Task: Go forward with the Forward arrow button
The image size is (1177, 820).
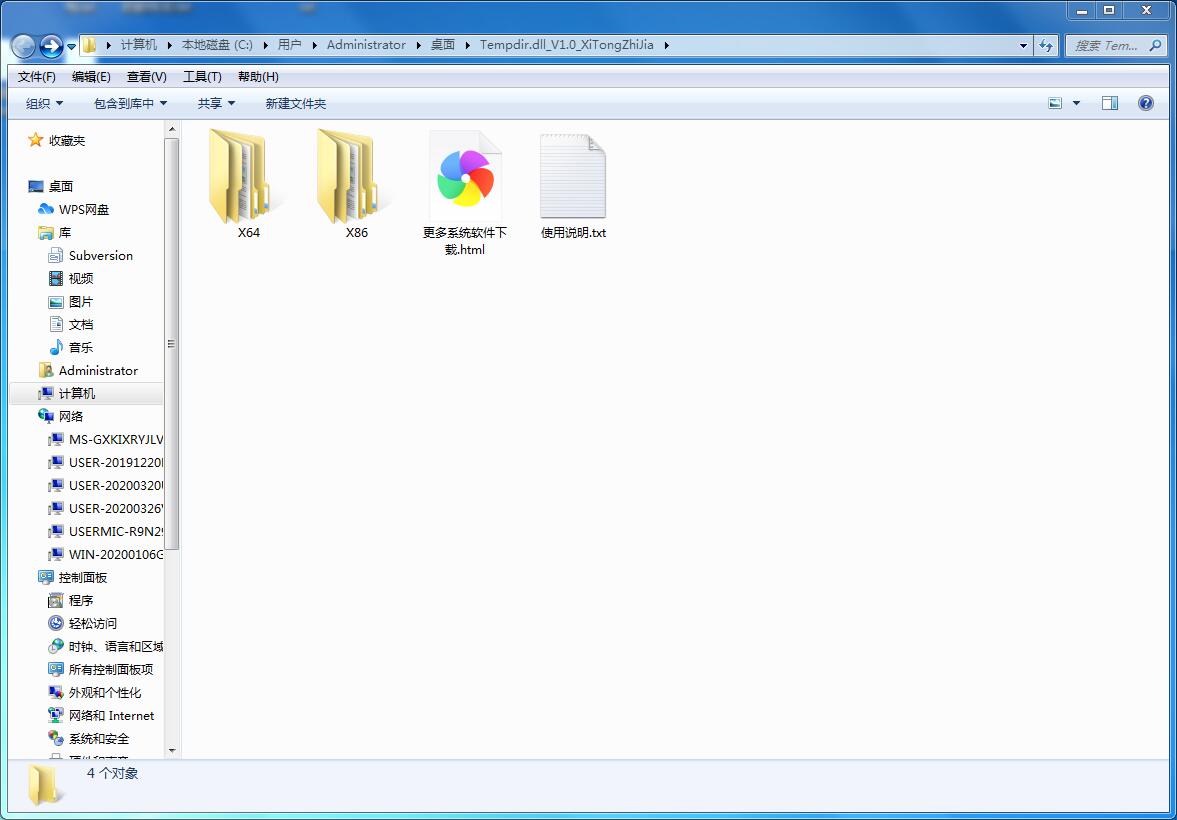Action: coord(51,46)
